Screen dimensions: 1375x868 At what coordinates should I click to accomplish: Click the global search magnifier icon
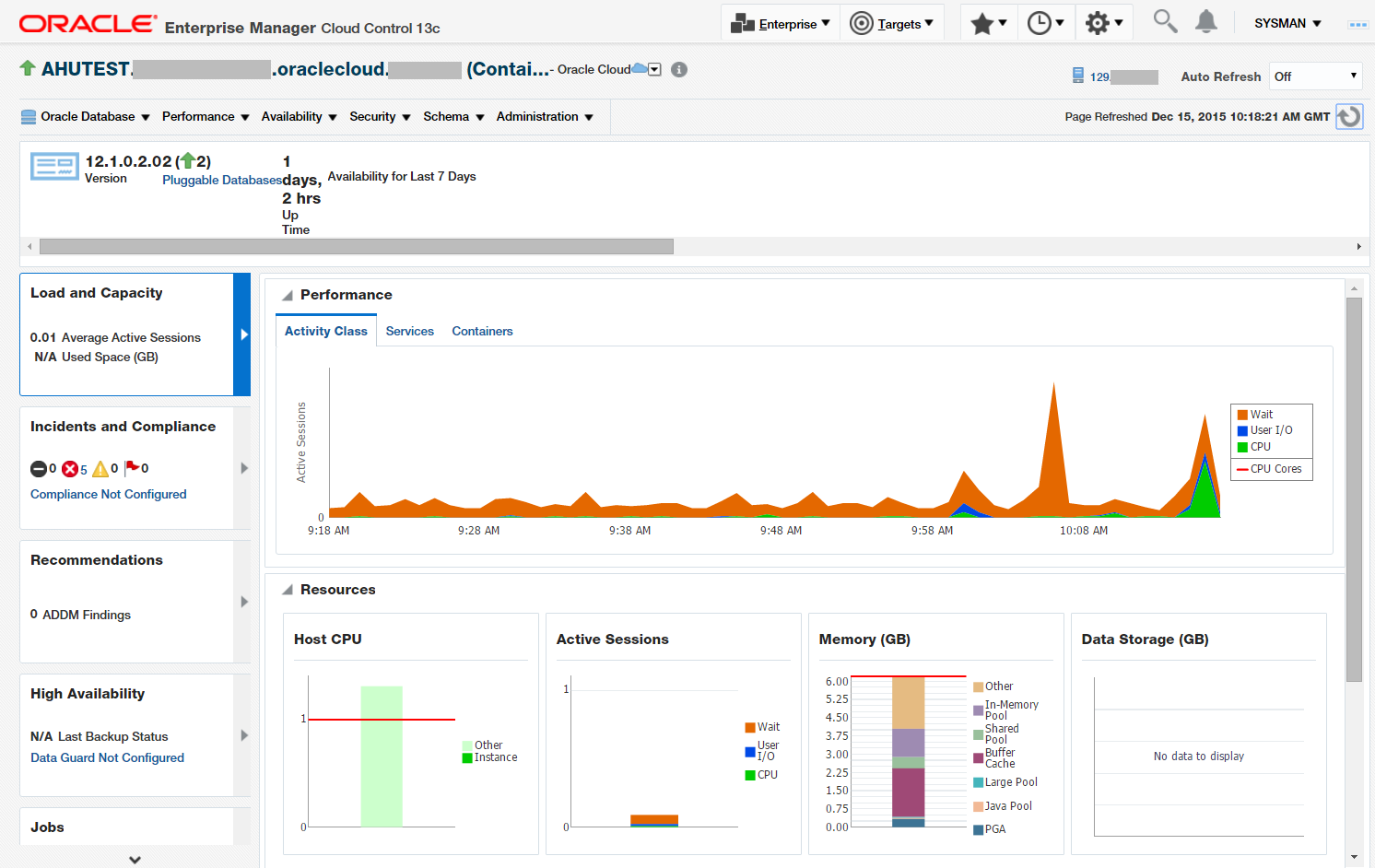coord(1164,20)
